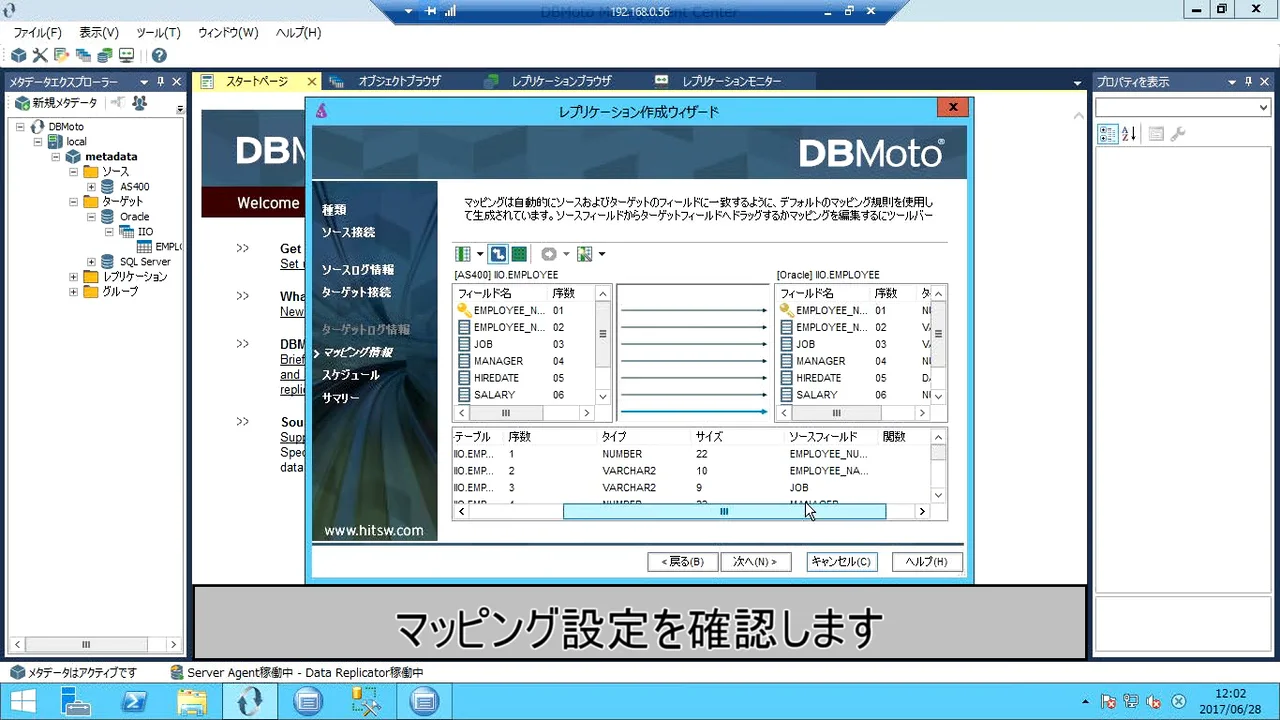Click alphabetical sort icon in properties panel
This screenshot has width=1280, height=720.
(1129, 134)
